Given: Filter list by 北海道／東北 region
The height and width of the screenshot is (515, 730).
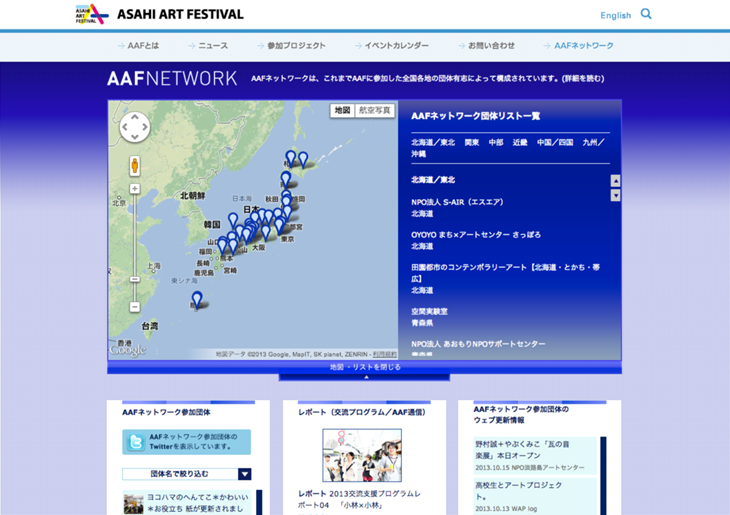Looking at the screenshot, I should click(x=433, y=142).
